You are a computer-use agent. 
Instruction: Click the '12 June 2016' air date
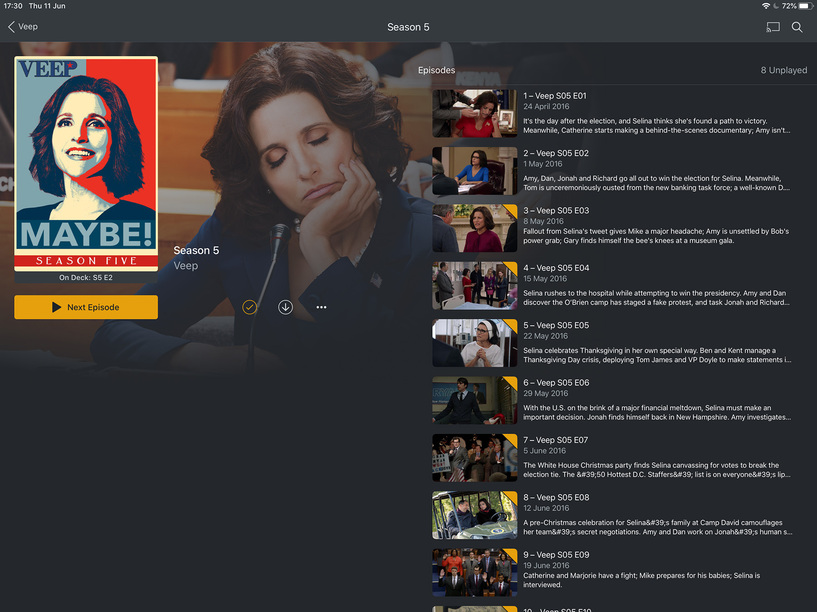click(x=546, y=508)
